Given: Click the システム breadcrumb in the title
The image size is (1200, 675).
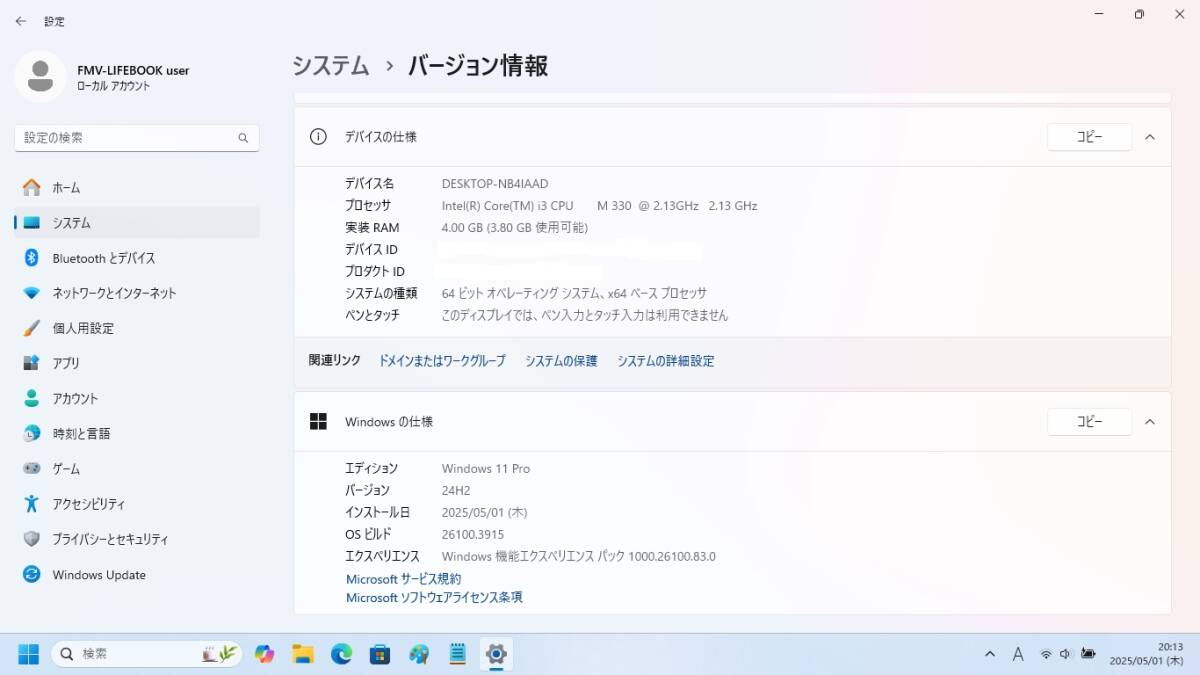Looking at the screenshot, I should (331, 66).
